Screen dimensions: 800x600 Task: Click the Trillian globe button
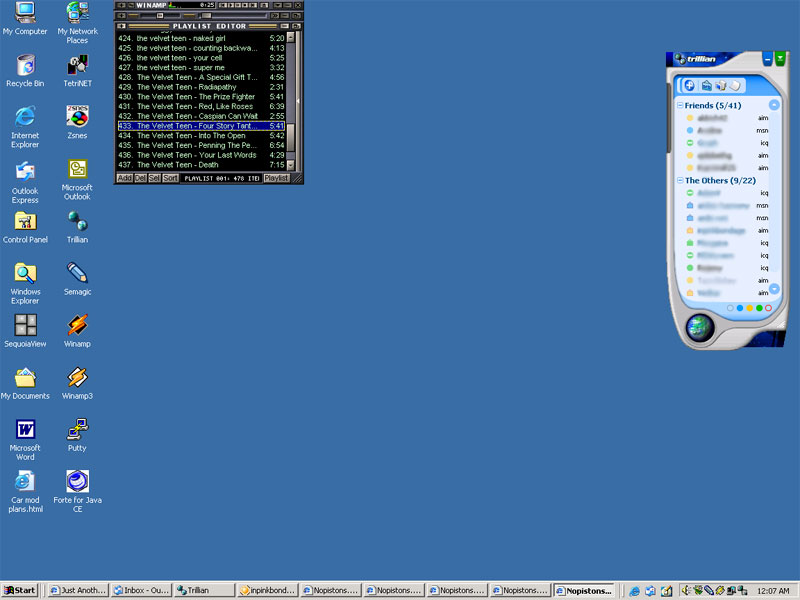pos(699,329)
